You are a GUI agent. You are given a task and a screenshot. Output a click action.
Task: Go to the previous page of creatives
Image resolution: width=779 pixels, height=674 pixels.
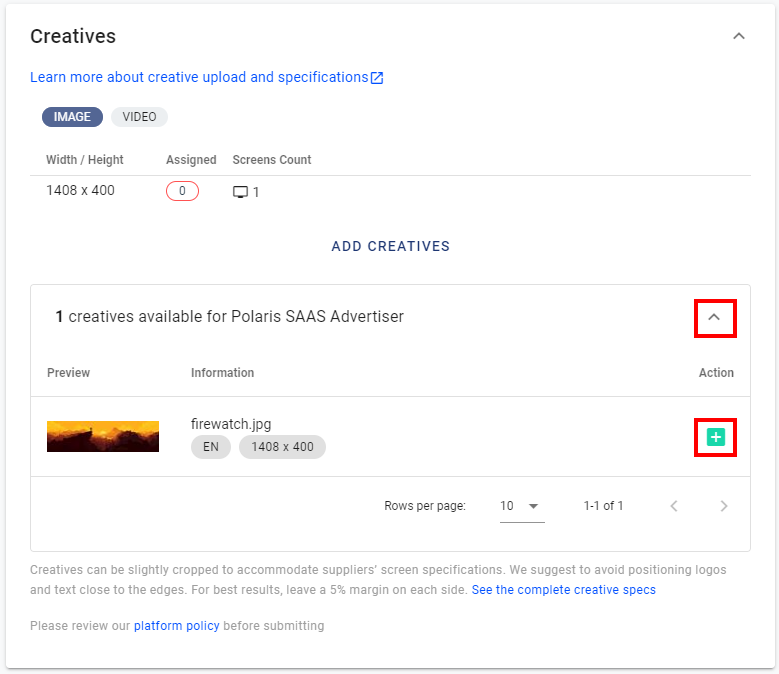pyautogui.click(x=674, y=506)
